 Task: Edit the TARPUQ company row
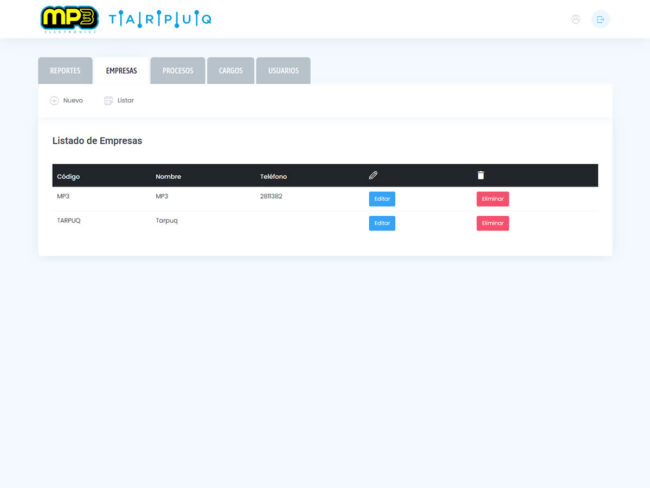click(382, 223)
